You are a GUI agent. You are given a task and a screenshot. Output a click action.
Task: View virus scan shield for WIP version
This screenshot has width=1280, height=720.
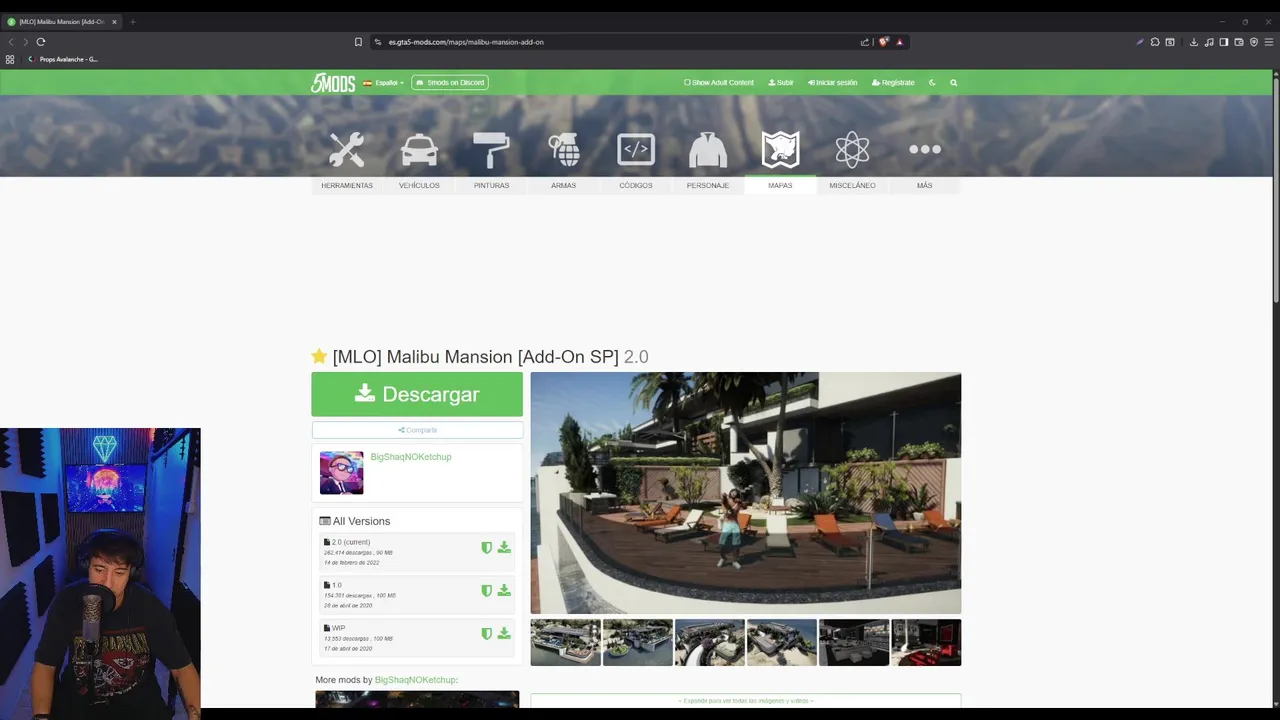point(487,633)
